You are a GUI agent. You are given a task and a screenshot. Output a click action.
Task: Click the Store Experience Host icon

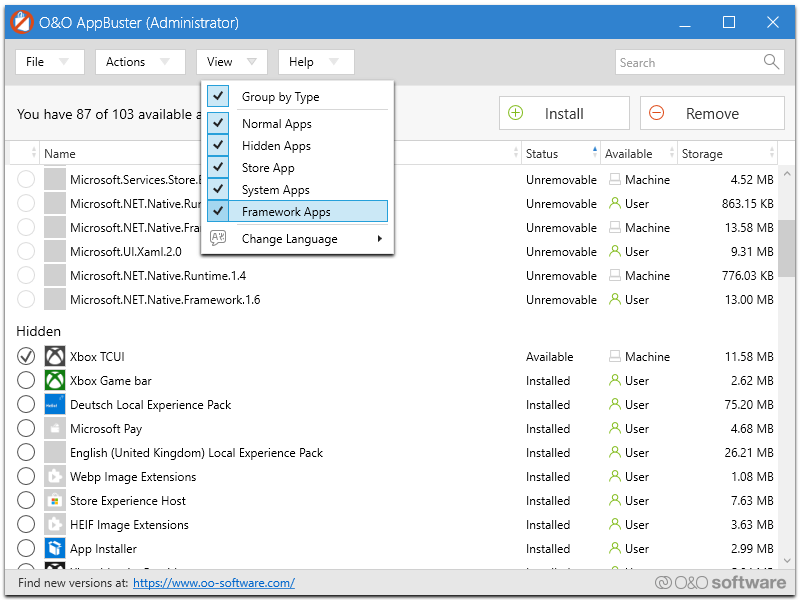(55, 500)
